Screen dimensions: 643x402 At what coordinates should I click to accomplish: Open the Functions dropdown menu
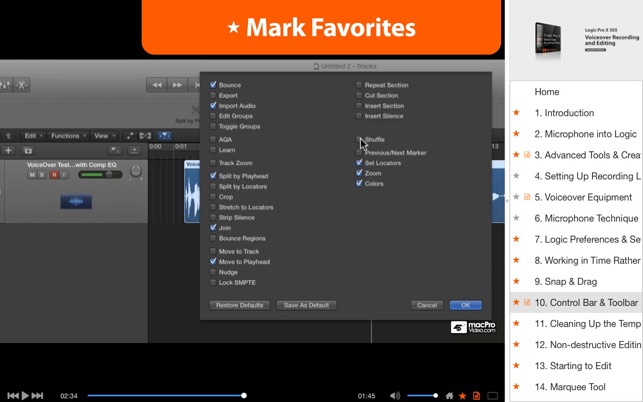click(67, 136)
